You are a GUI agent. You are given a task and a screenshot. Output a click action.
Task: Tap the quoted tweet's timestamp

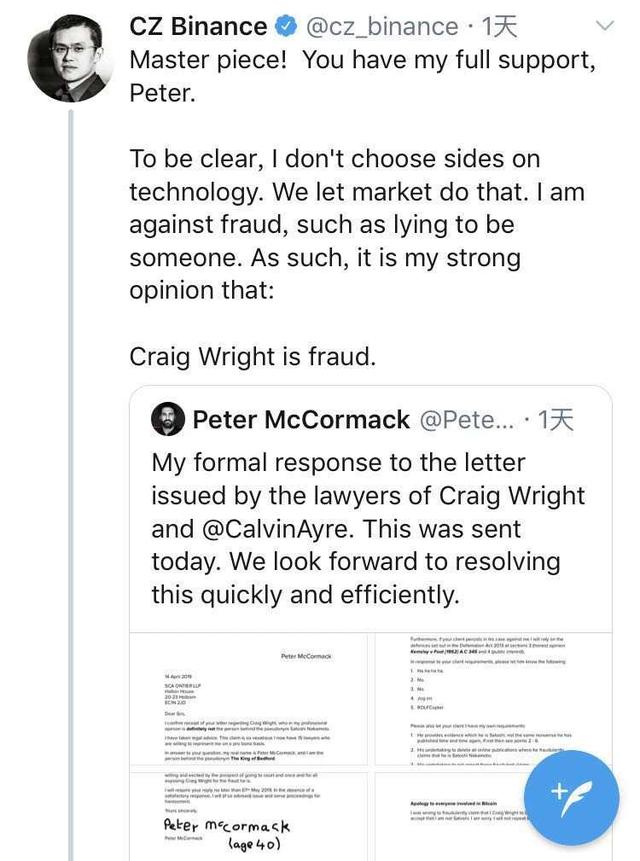(556, 420)
